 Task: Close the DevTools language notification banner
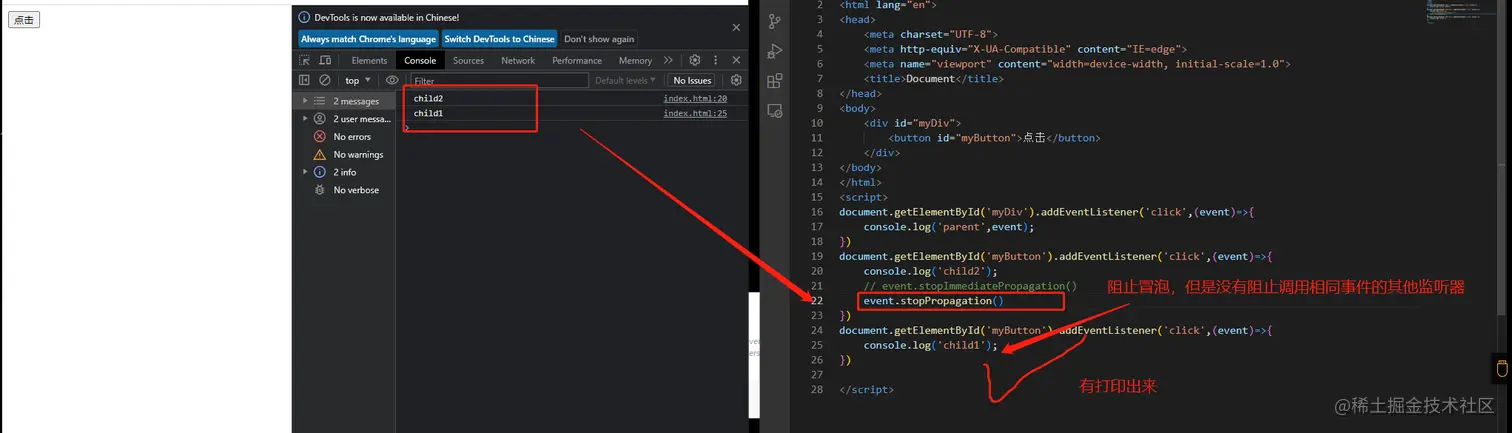pos(737,28)
